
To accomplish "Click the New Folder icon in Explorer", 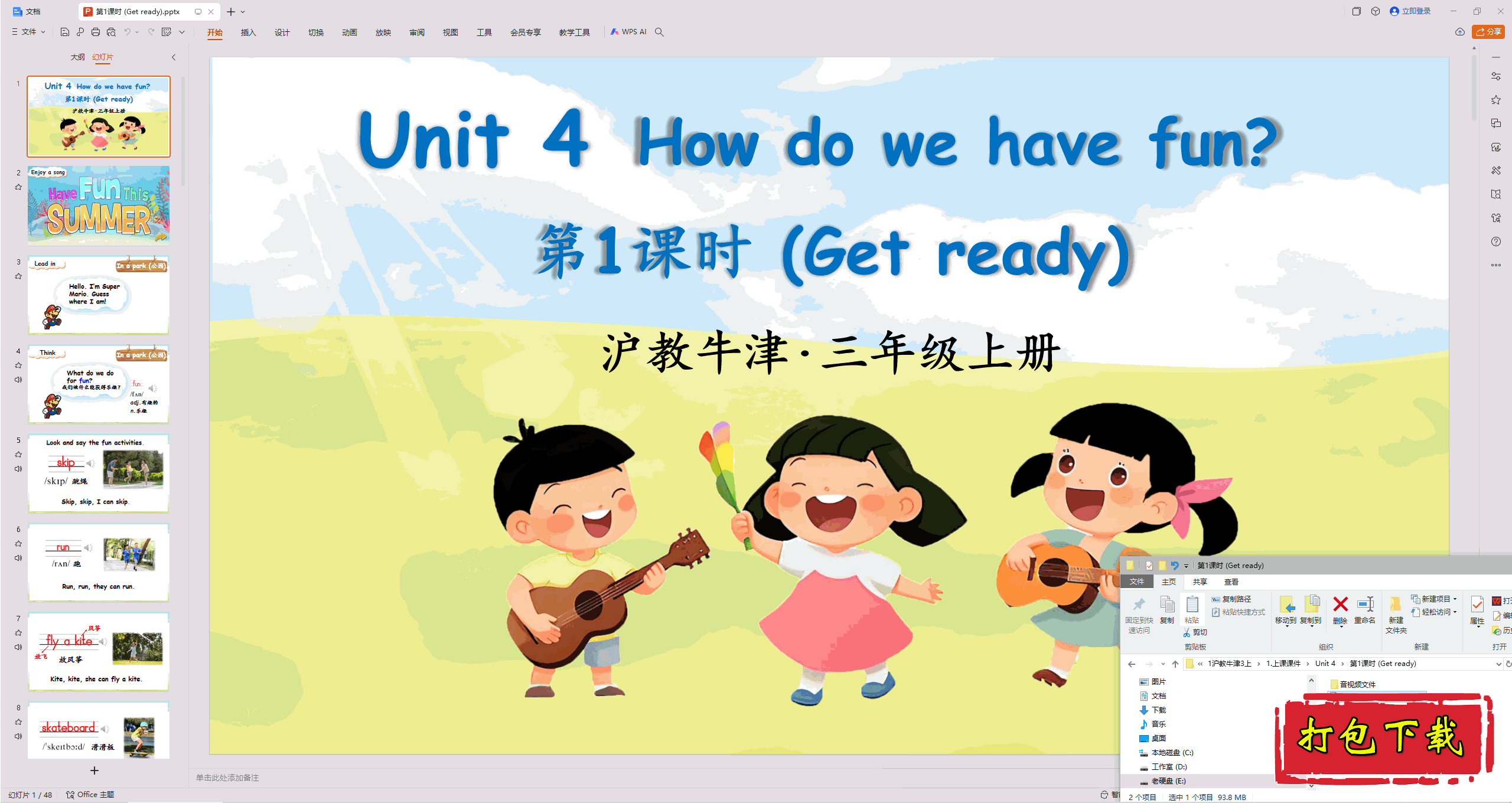I will (1396, 605).
